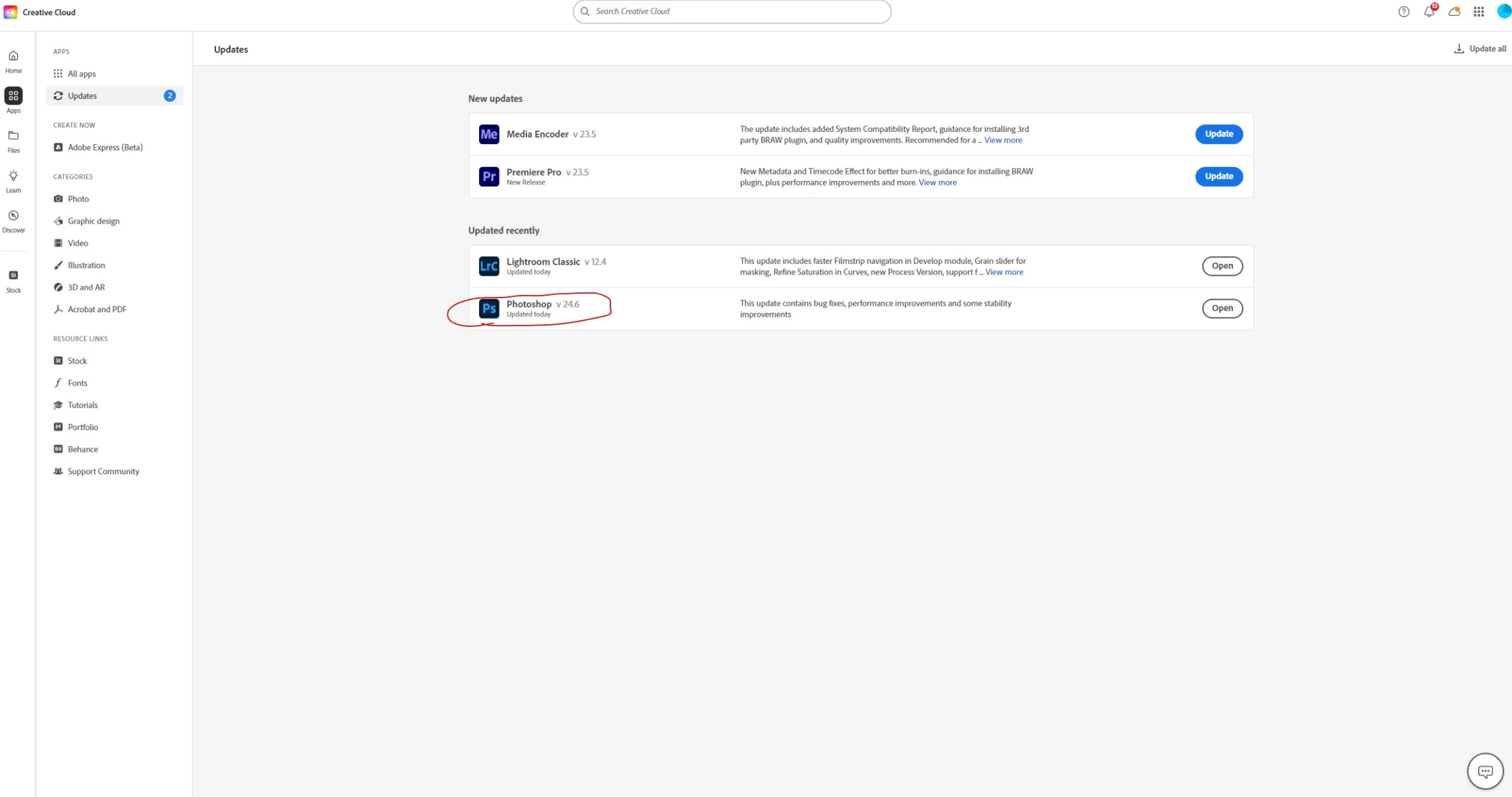Screen dimensions: 1512x797
Task: Open Photoshop with the Open button
Action: [1221, 308]
